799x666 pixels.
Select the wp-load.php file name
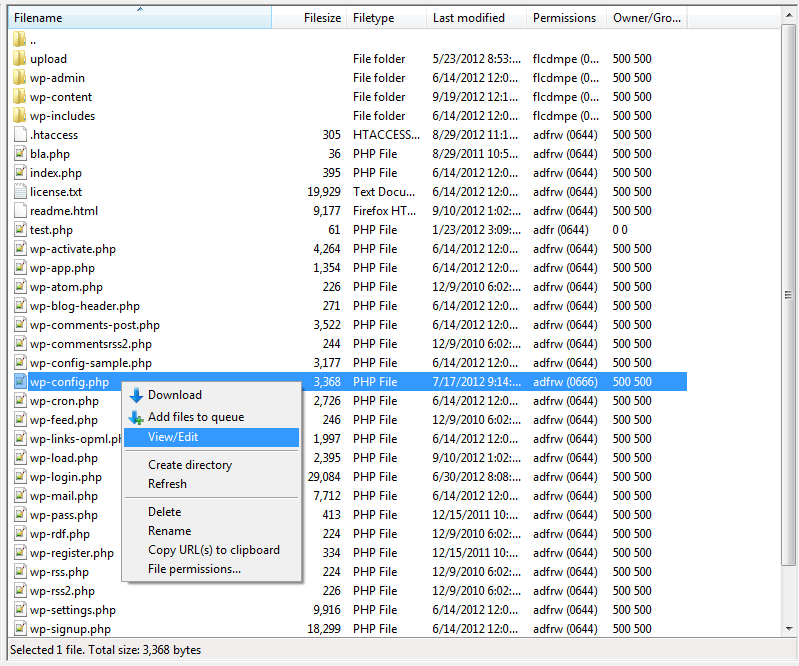(64, 458)
